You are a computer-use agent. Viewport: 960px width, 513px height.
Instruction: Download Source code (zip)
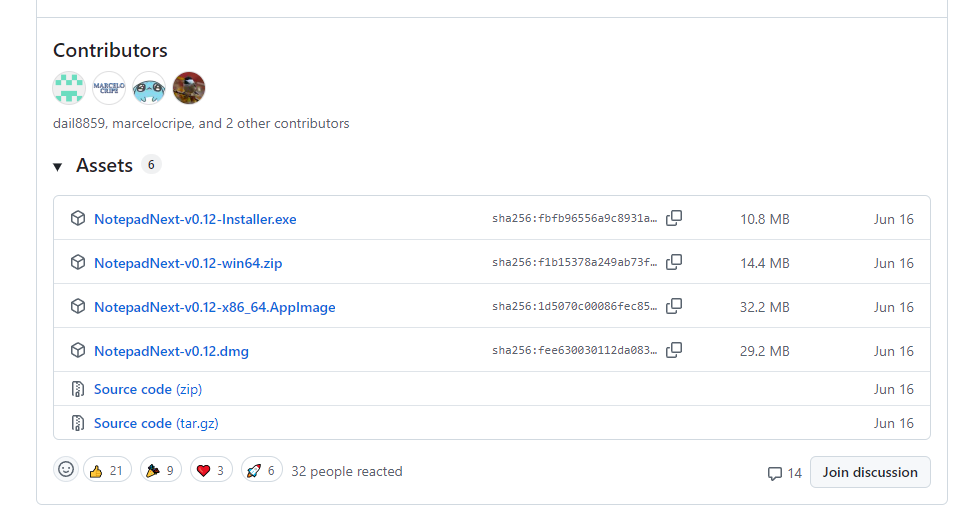click(148, 389)
